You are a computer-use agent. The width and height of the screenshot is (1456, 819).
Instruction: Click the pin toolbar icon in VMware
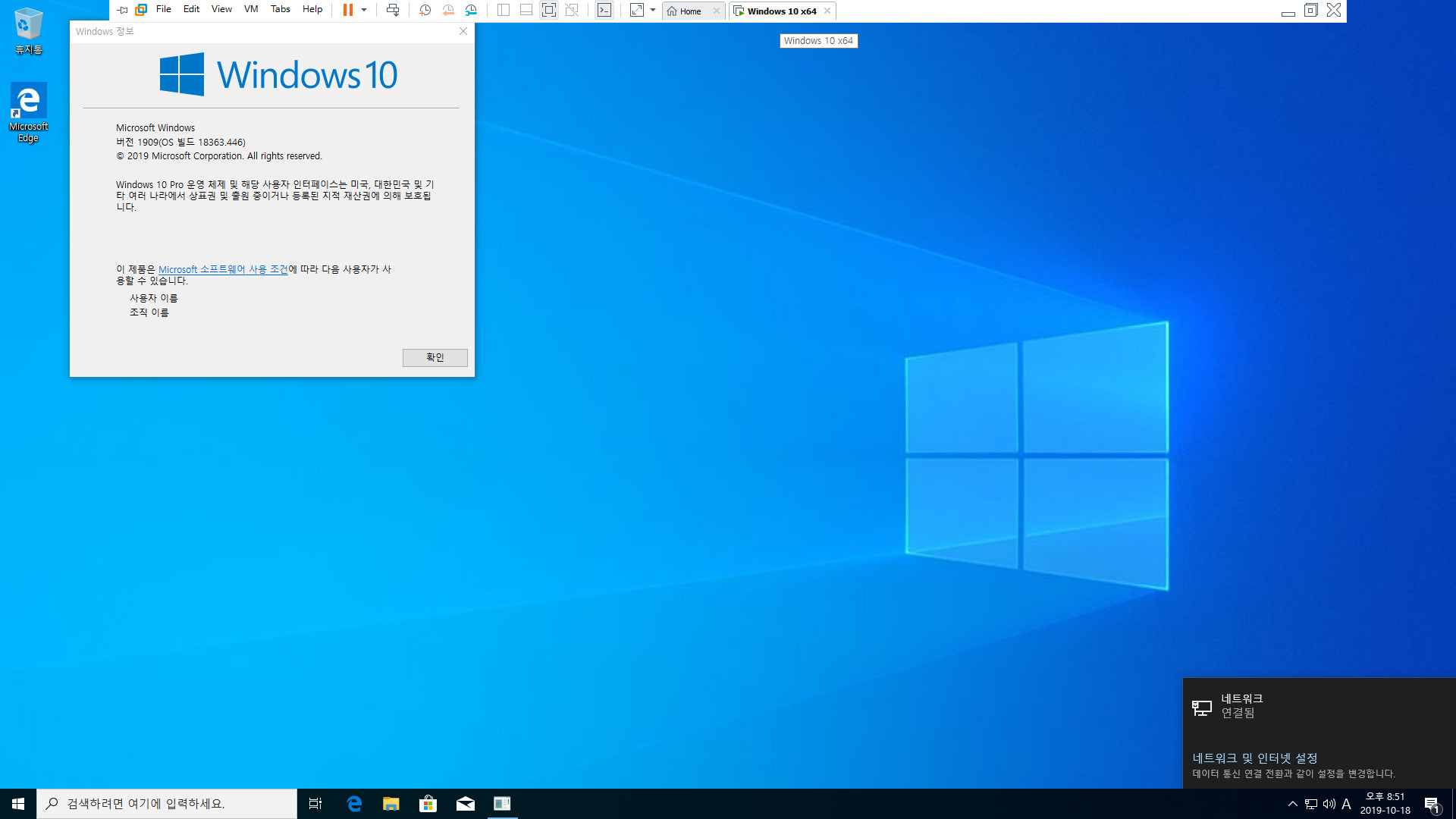pos(122,10)
